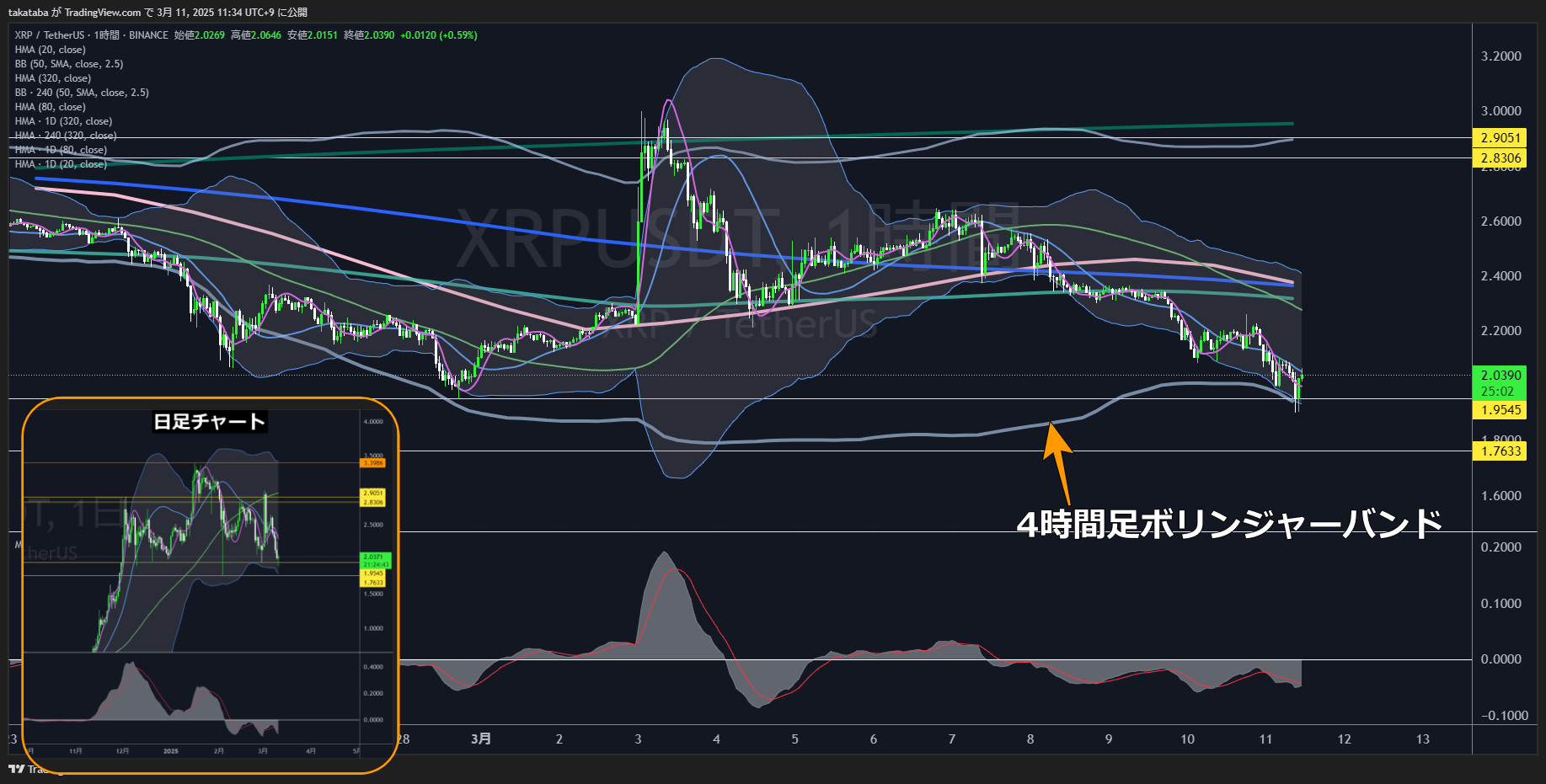Click the 終値 2.0390 close value in legend

[369, 35]
